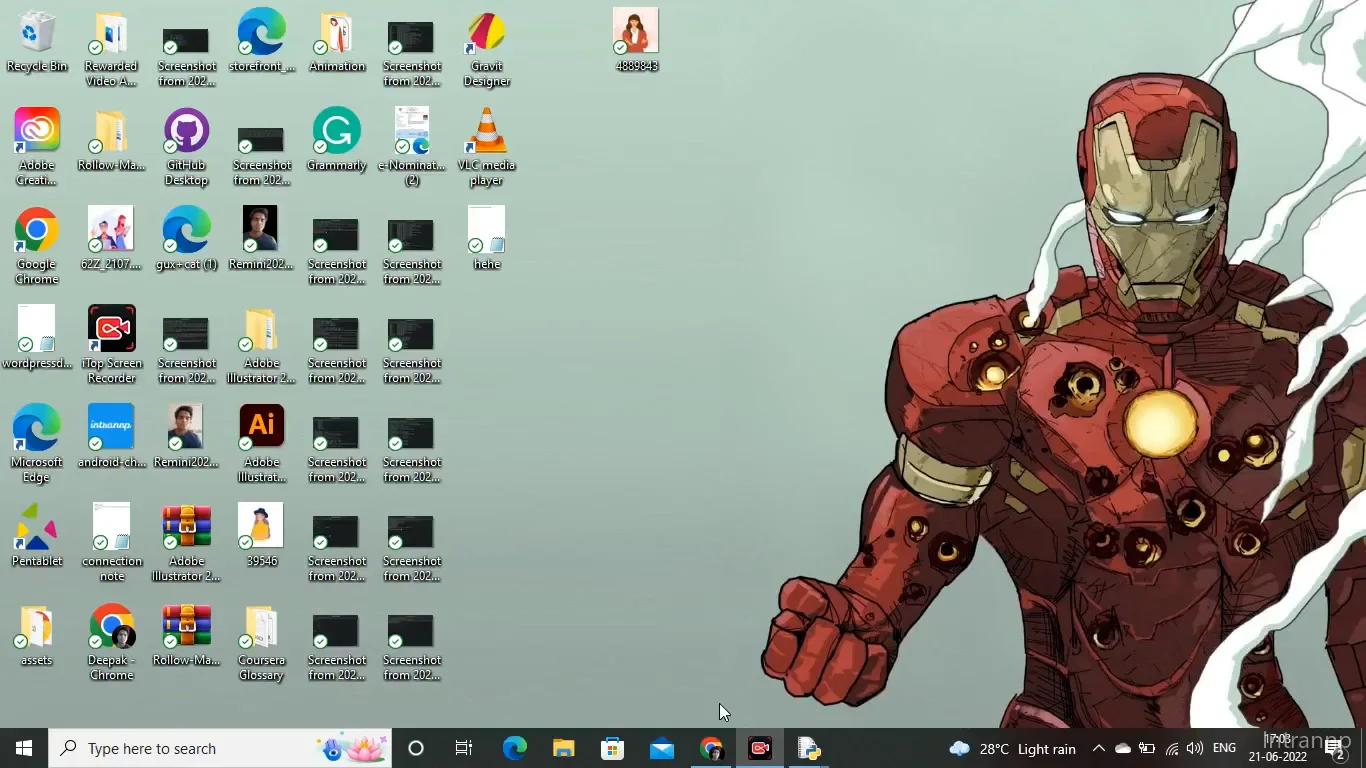The width and height of the screenshot is (1366, 768).
Task: Open File Explorer from the taskbar
Action: pos(563,748)
